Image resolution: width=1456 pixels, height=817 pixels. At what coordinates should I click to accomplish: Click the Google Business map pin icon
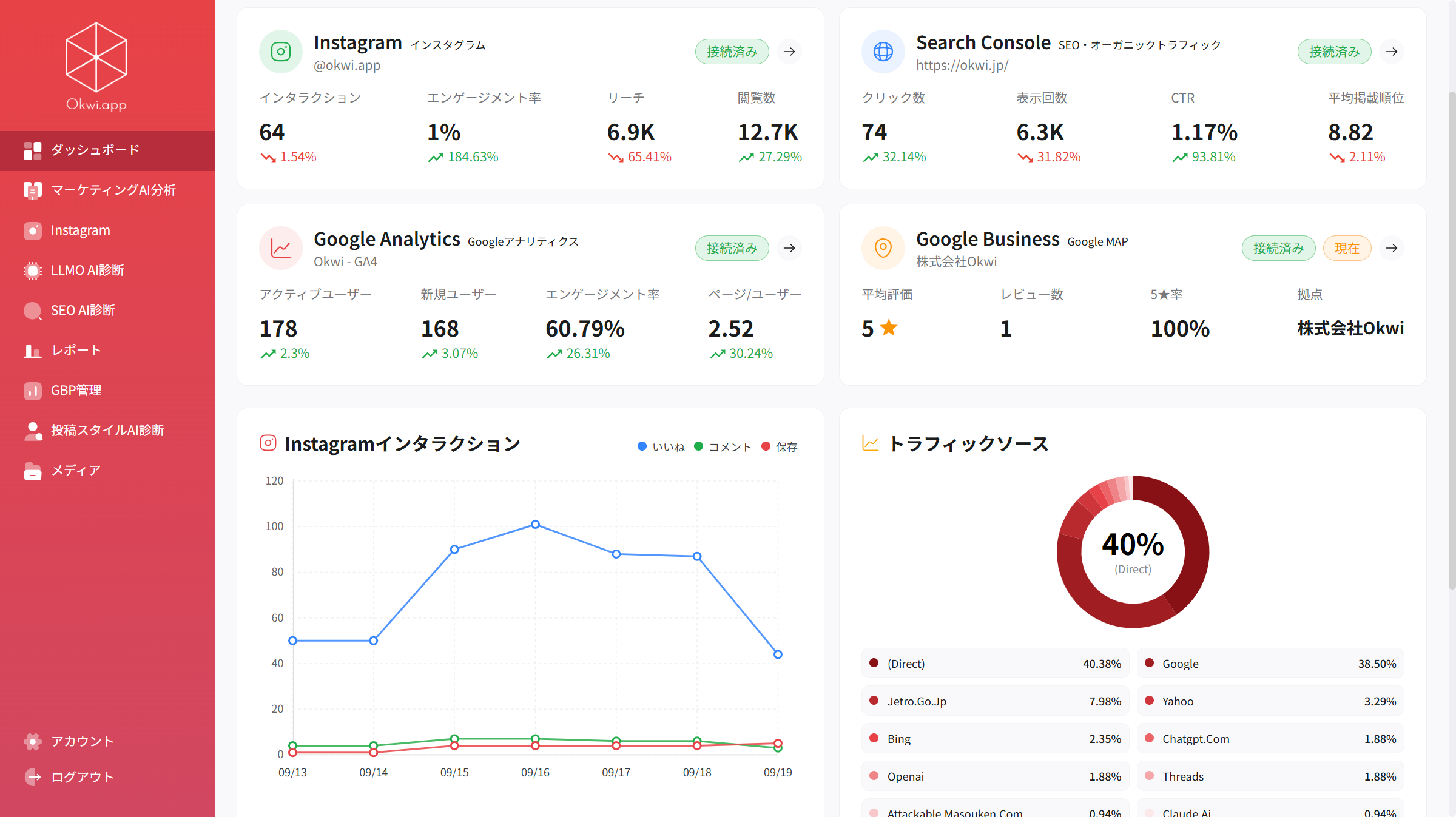[883, 248]
